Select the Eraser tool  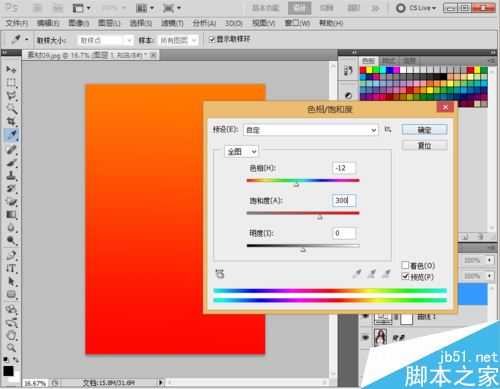11,201
